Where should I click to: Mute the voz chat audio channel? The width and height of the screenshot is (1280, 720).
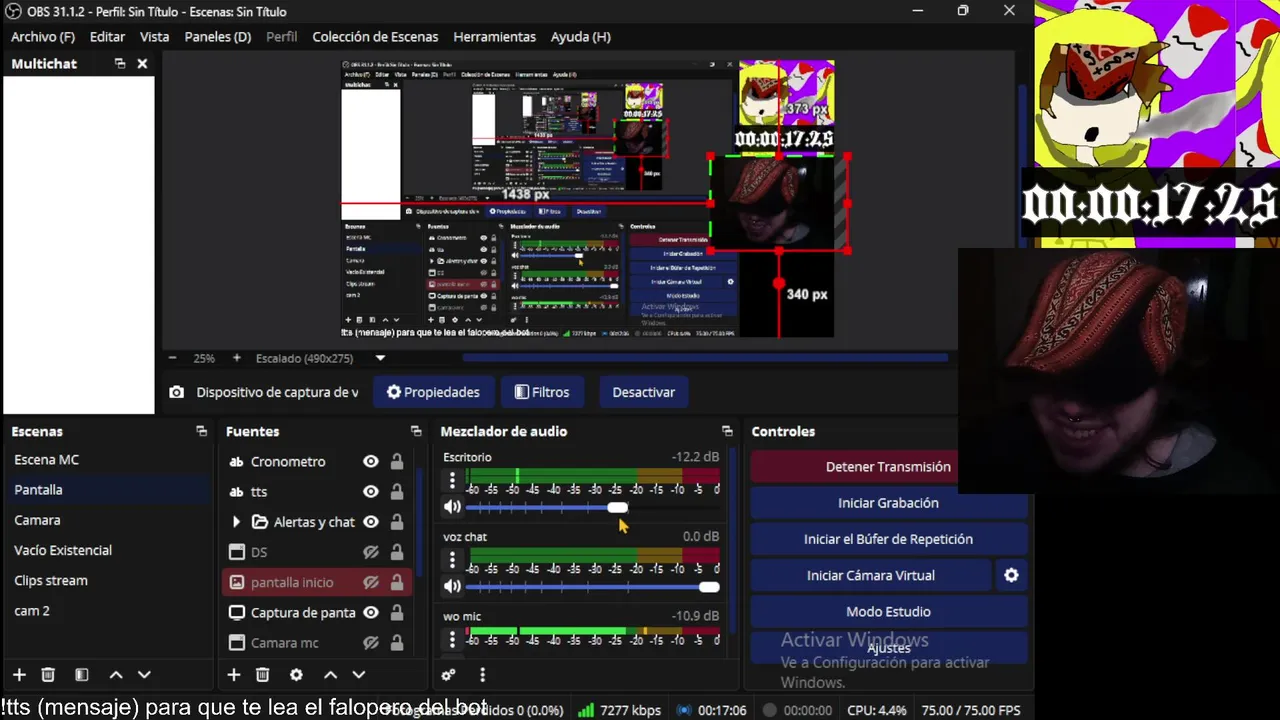pos(452,586)
